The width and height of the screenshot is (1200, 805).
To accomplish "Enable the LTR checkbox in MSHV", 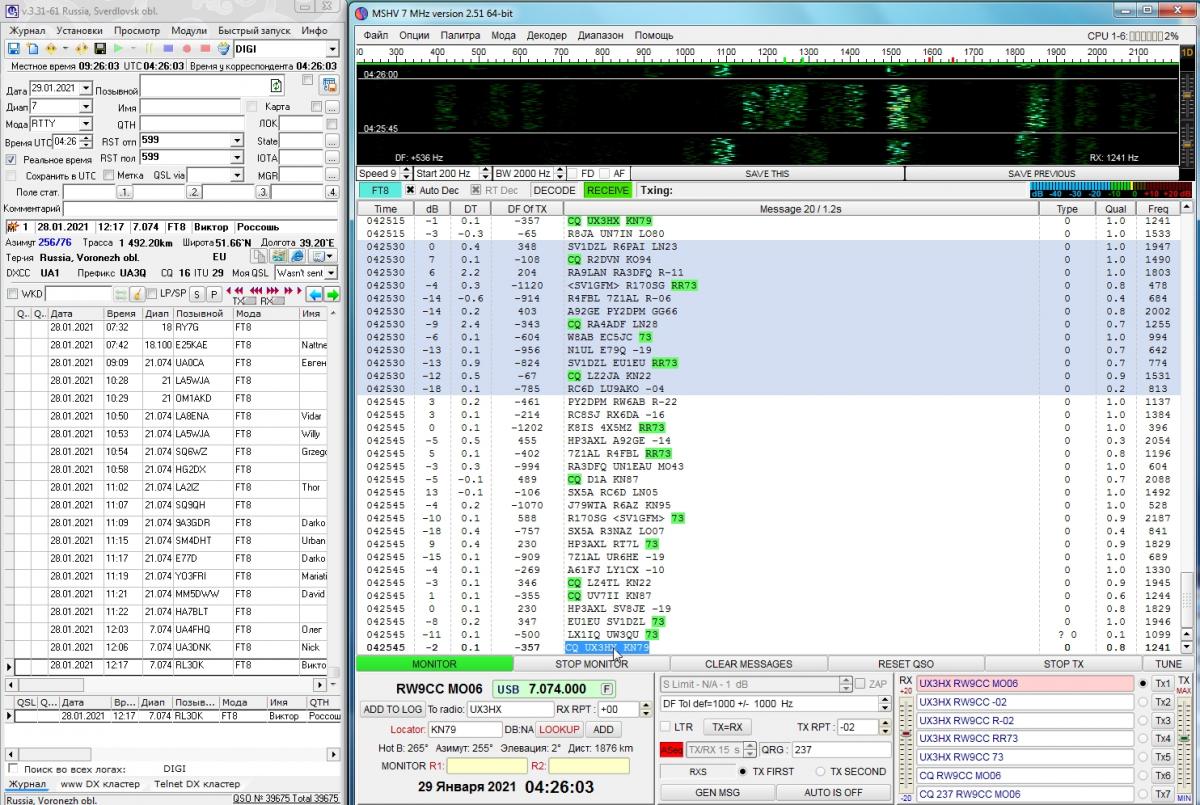I will coord(666,727).
